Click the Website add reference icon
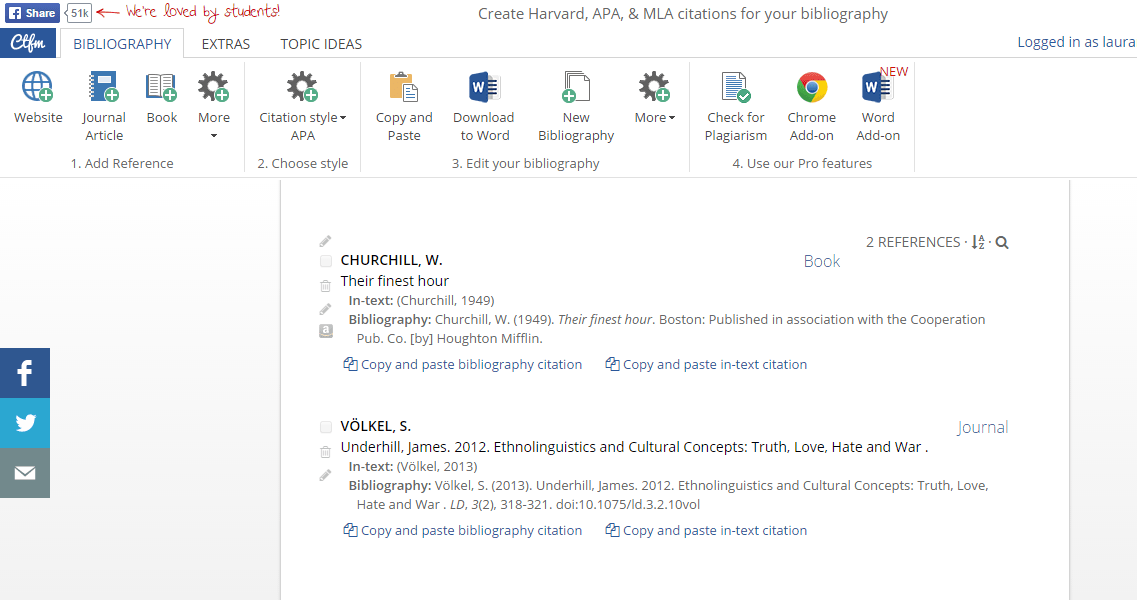The image size is (1137, 600). point(38,88)
